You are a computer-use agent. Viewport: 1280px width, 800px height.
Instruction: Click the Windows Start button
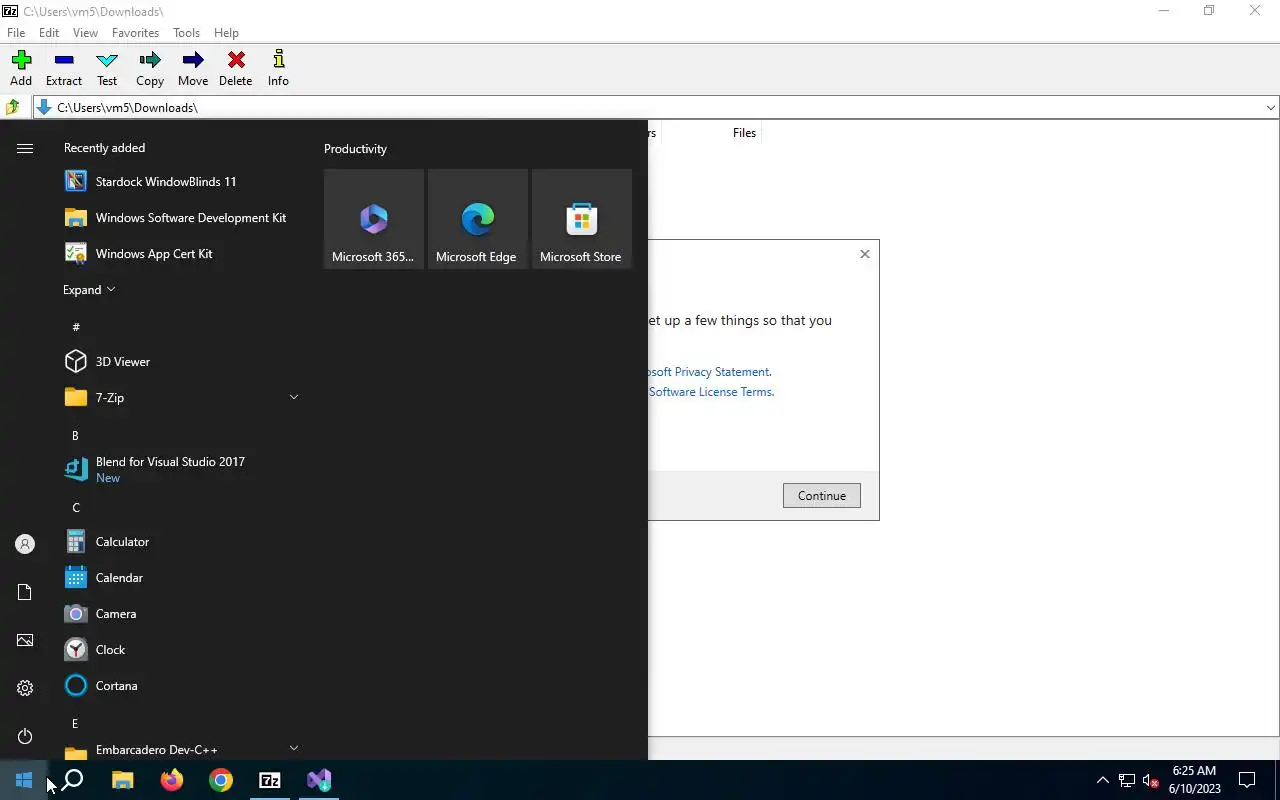(x=24, y=780)
